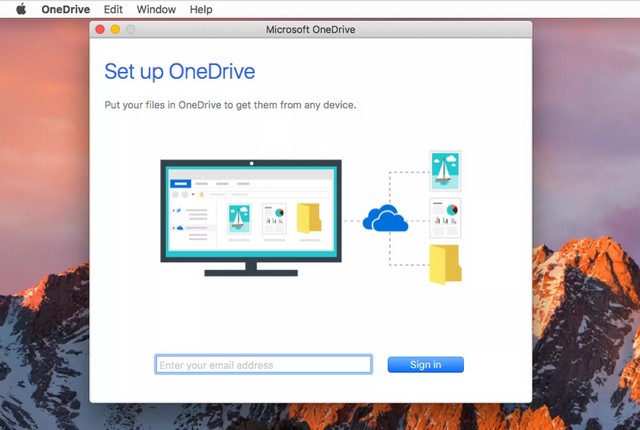Open the Window menu

coord(156,9)
